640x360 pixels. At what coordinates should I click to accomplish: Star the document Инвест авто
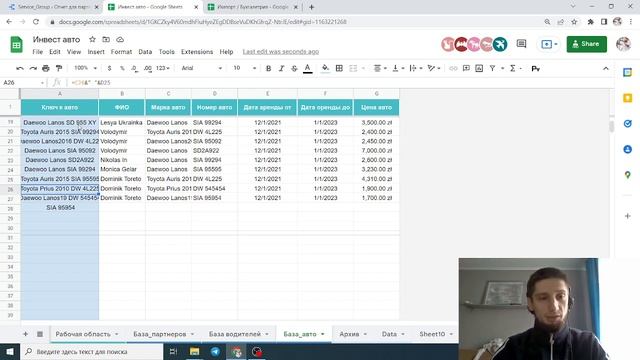click(x=92, y=40)
